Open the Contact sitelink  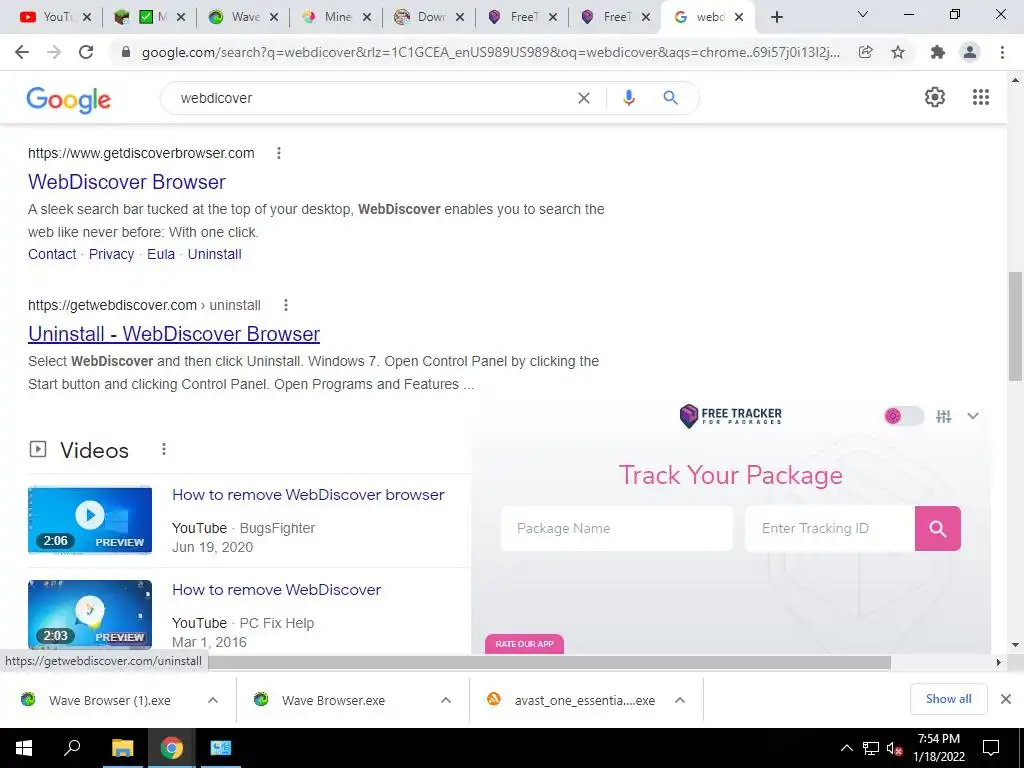click(x=52, y=254)
